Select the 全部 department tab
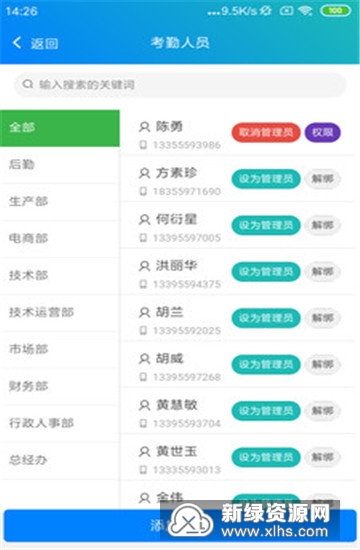Screen dimensions: 360x550 pos(60,128)
